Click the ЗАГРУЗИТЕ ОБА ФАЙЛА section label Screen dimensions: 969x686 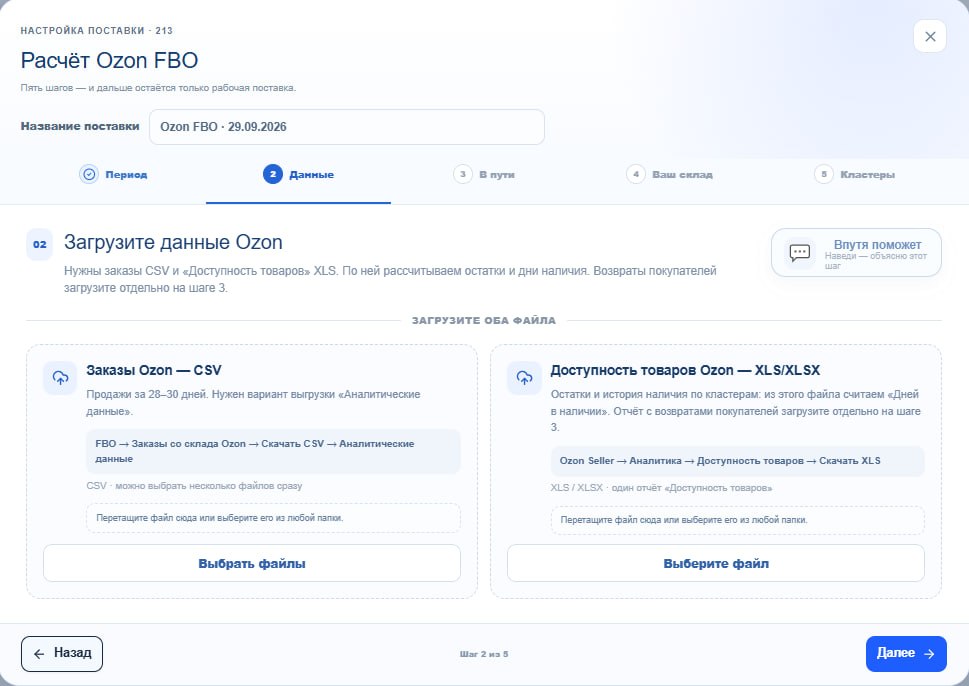tap(484, 320)
